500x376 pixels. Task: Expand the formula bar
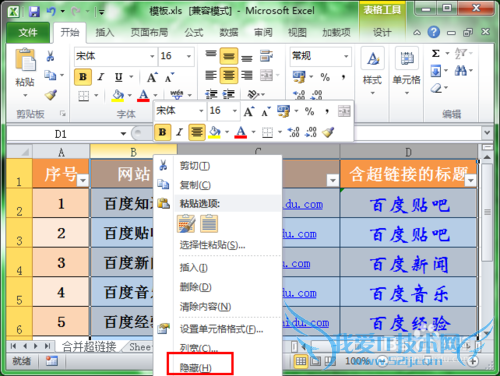pos(487,133)
